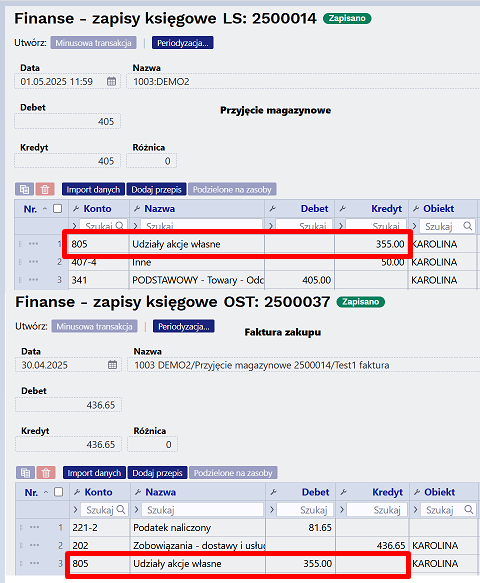Grab drag handle of row 3 account 341
Viewport: 480px width, 583px height.
[20, 280]
